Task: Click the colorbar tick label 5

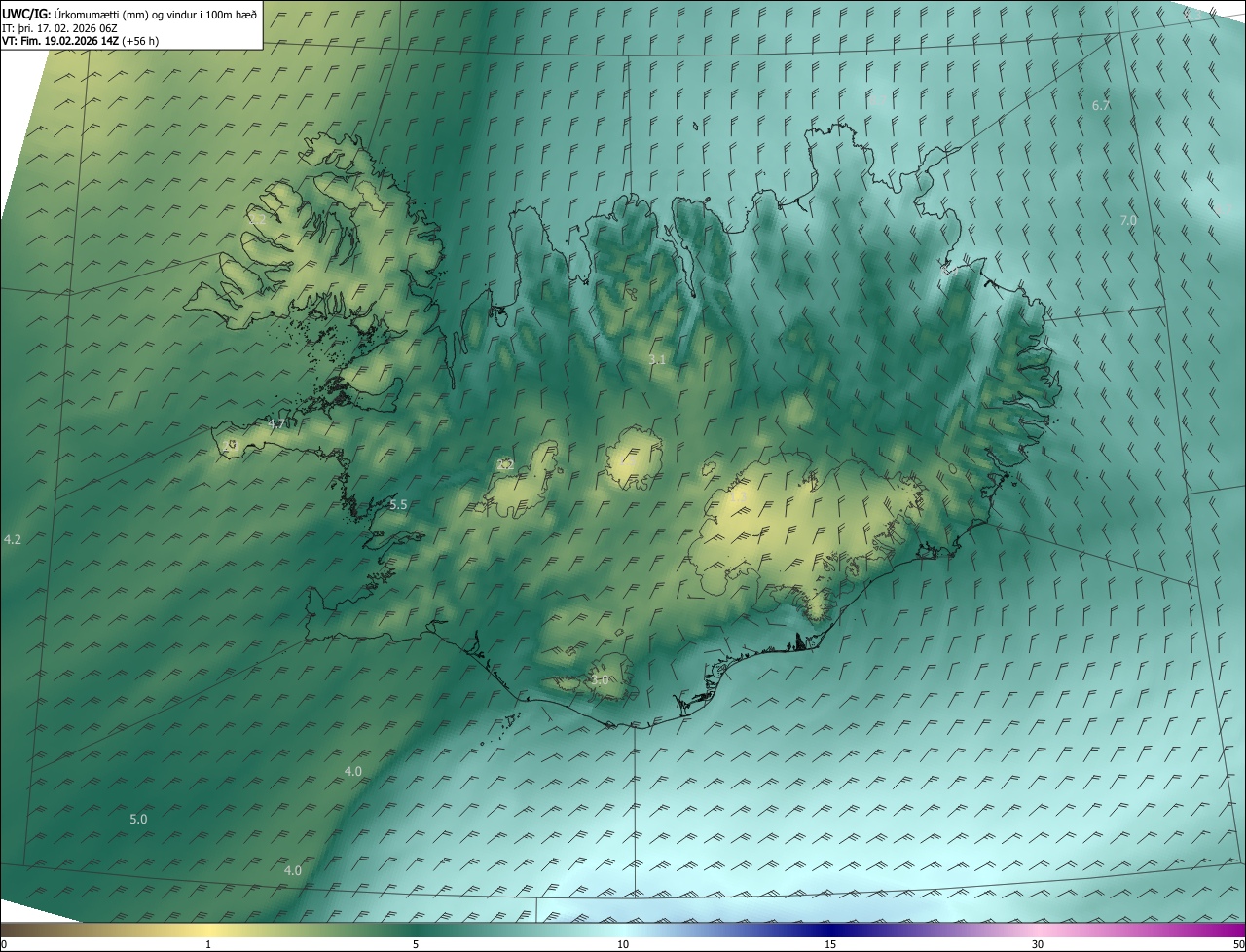Action: (416, 945)
